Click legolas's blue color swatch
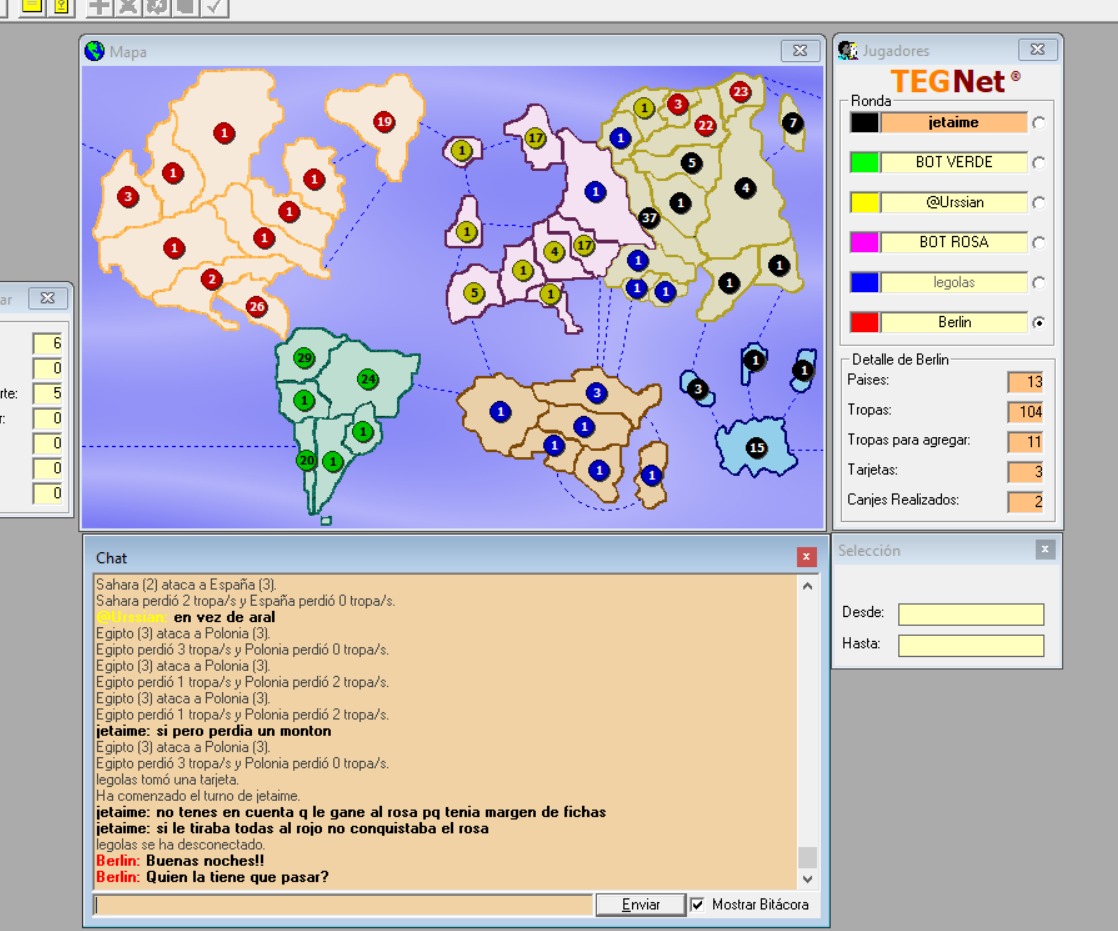Viewport: 1118px width, 931px height. coord(864,282)
